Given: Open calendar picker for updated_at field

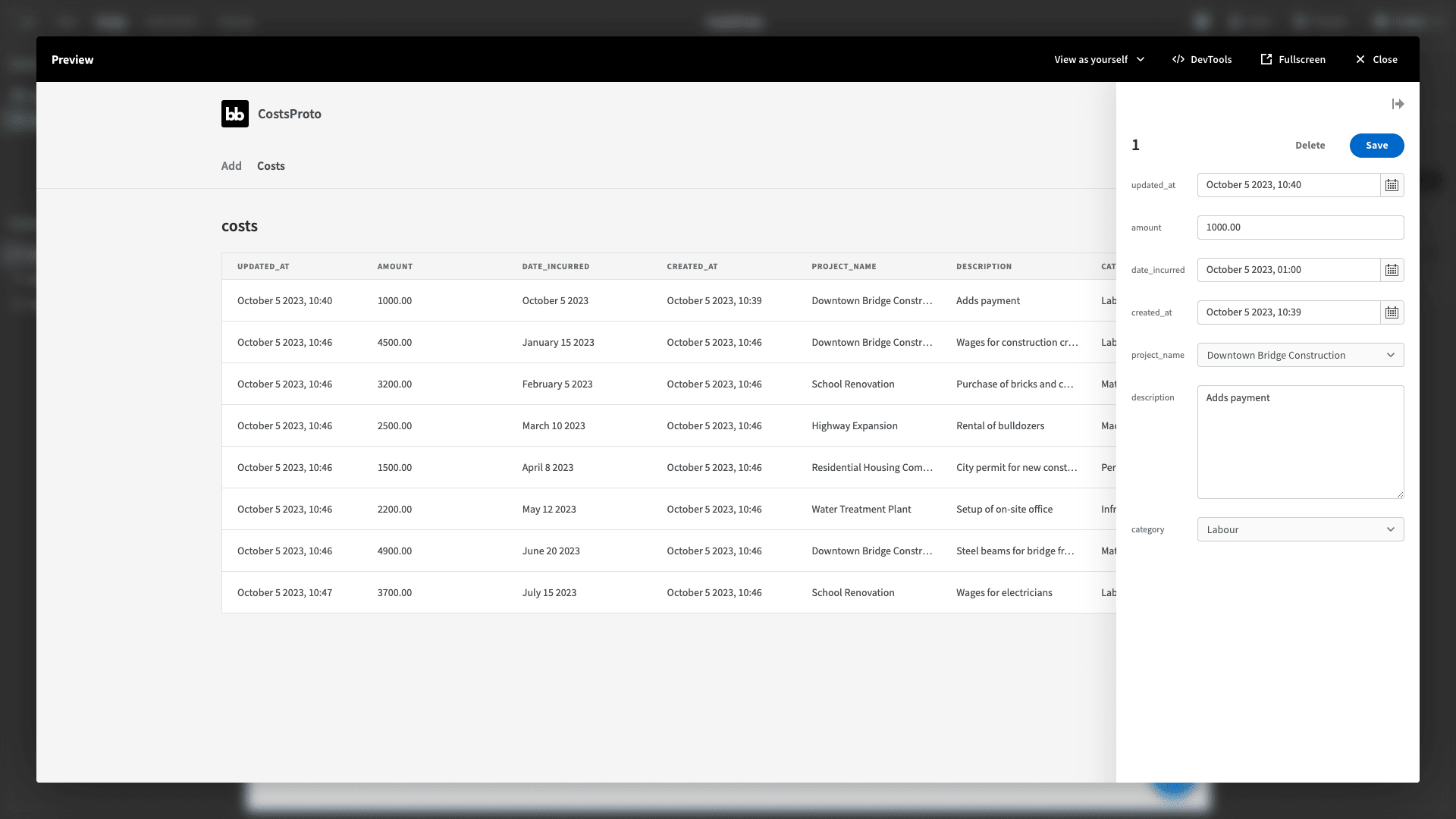Looking at the screenshot, I should point(1392,185).
